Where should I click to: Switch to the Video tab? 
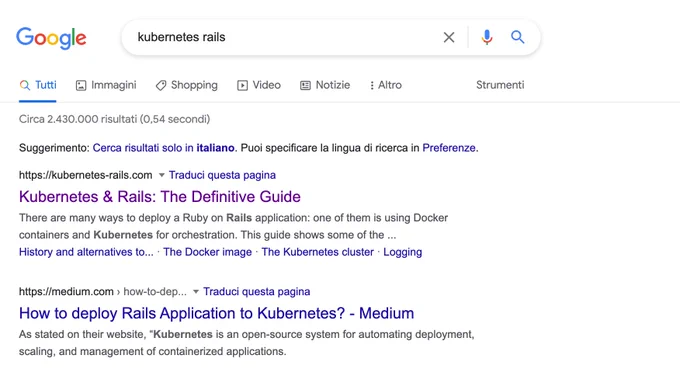[x=259, y=85]
